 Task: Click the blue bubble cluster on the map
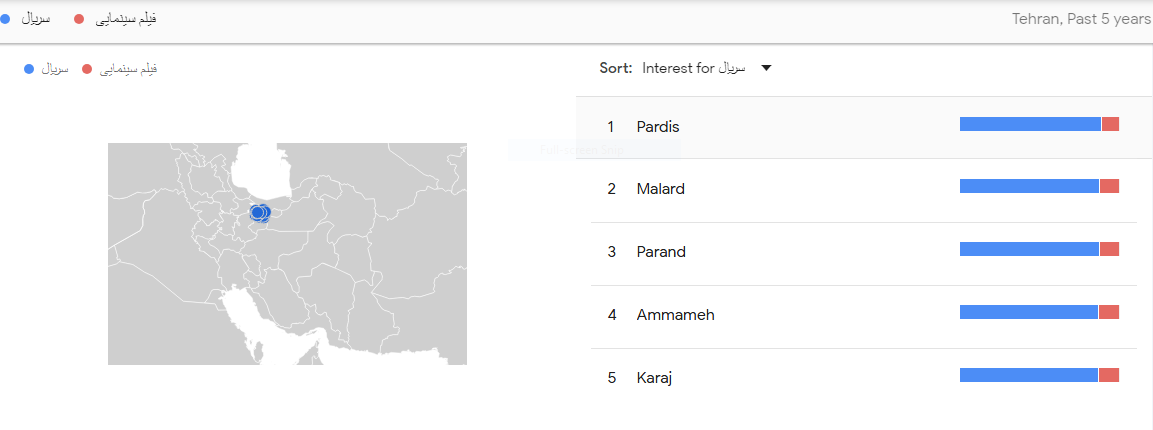coord(259,213)
